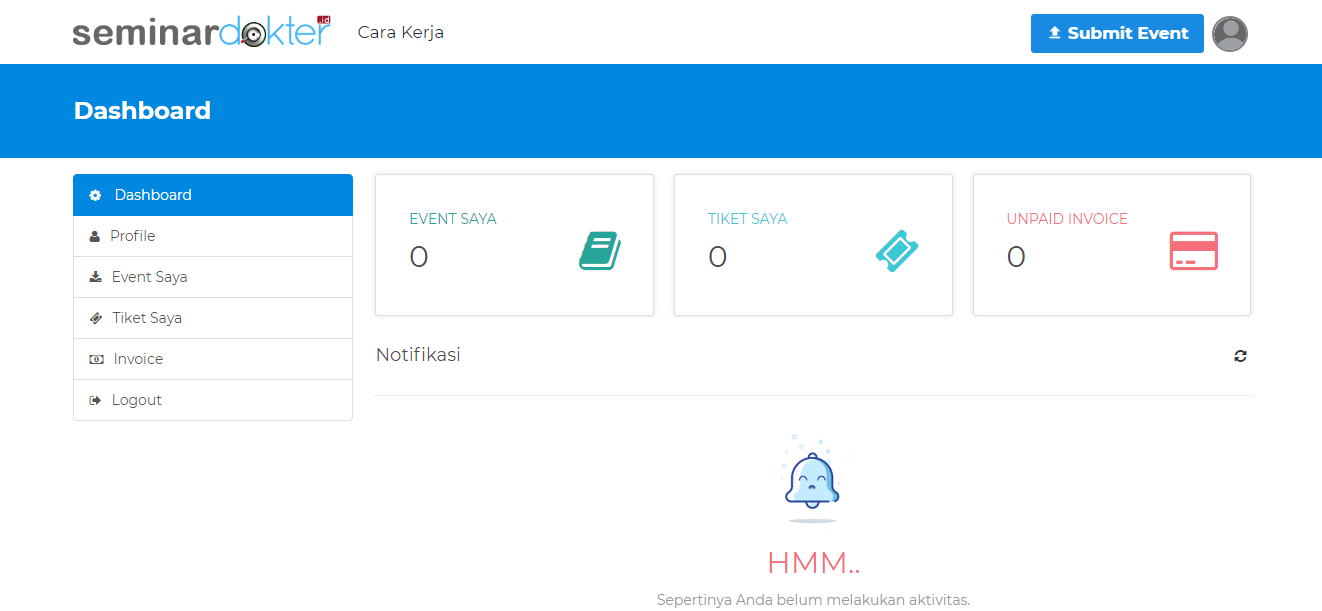Refresh notifications using the reload icon
Image resolution: width=1322 pixels, height=611 pixels.
click(x=1240, y=356)
